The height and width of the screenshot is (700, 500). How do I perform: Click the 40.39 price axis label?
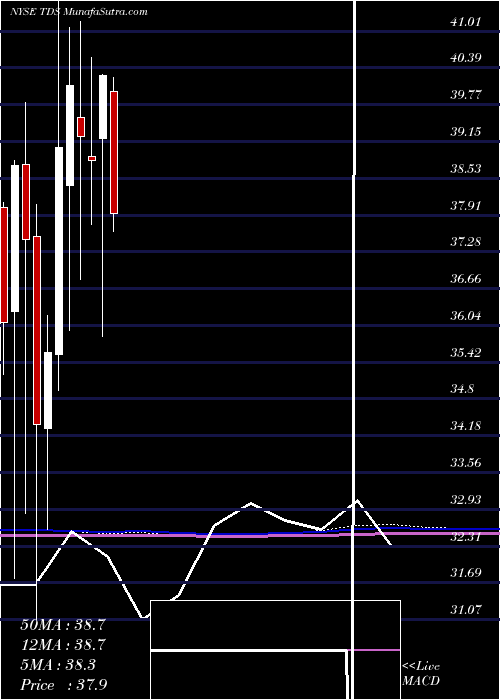pos(466,58)
